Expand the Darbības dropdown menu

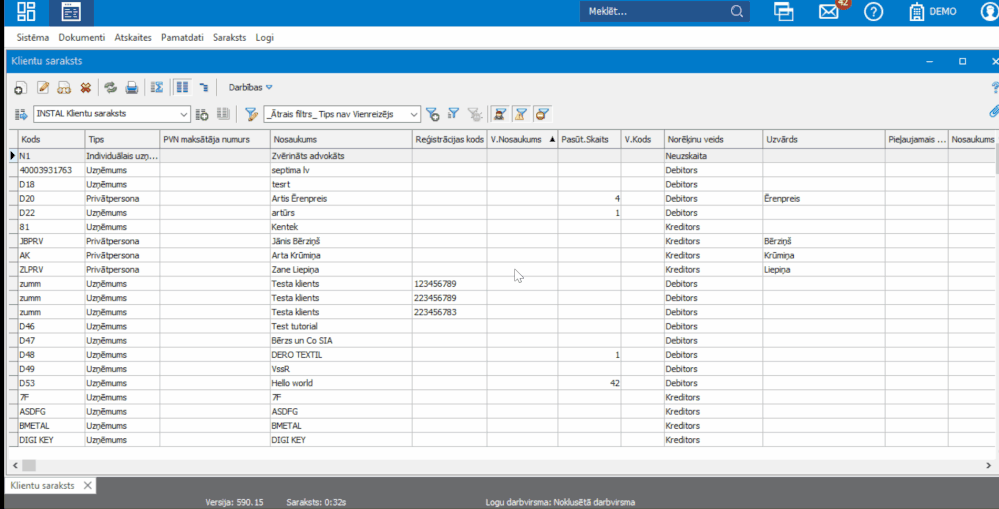click(x=250, y=88)
